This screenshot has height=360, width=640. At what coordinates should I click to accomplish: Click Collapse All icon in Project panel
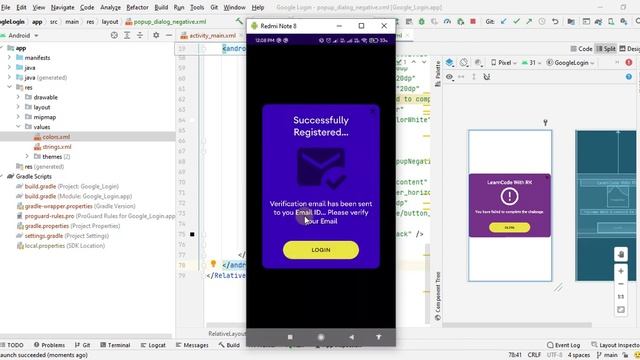click(140, 36)
